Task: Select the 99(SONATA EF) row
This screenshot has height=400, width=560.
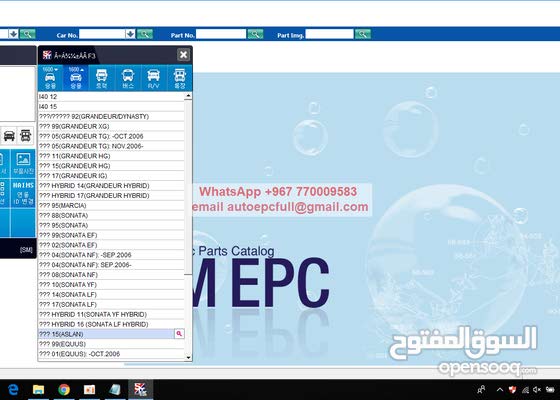Action: [111, 235]
